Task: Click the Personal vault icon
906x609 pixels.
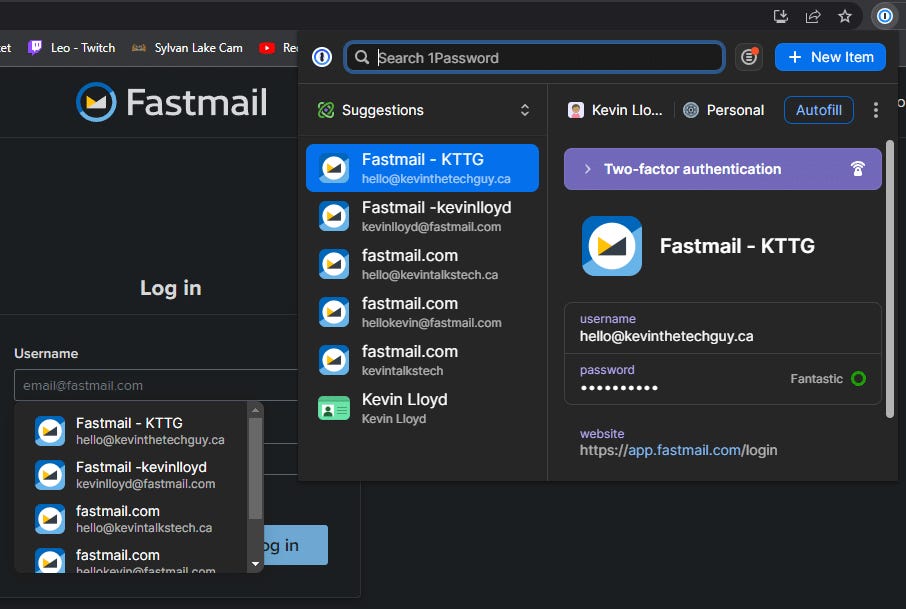Action: point(690,110)
